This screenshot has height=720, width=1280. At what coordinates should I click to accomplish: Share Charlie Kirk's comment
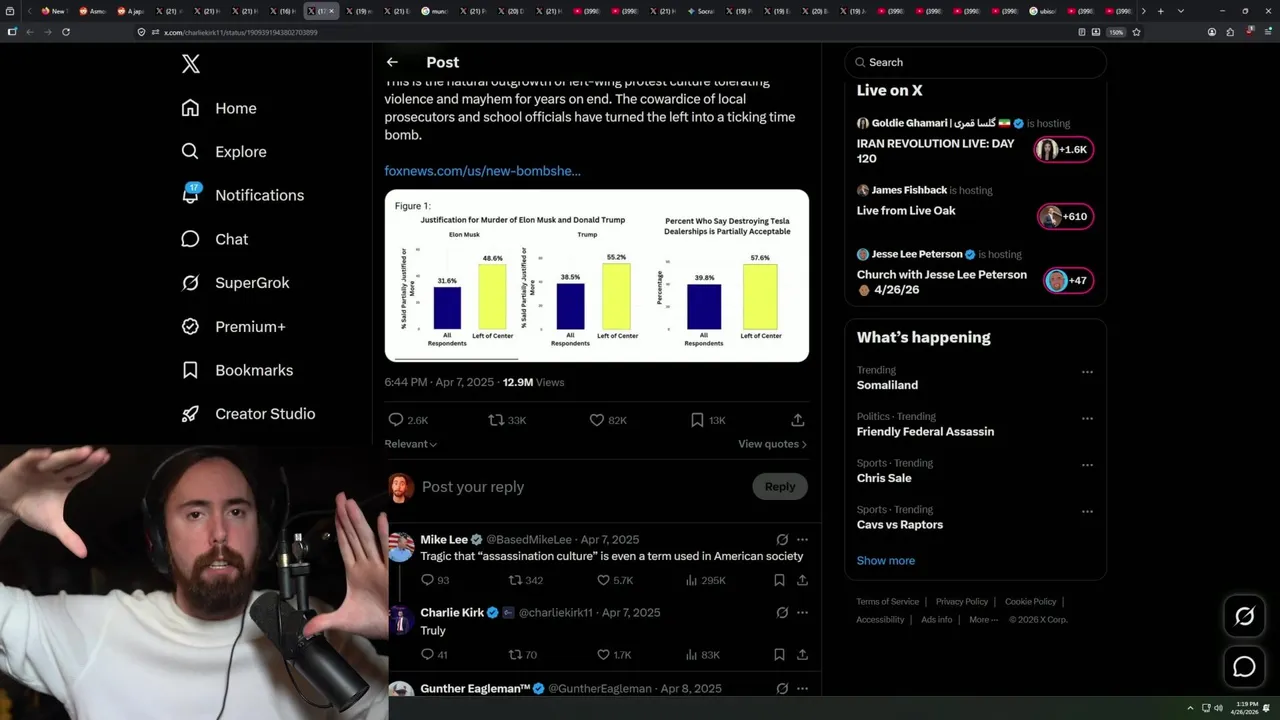802,655
